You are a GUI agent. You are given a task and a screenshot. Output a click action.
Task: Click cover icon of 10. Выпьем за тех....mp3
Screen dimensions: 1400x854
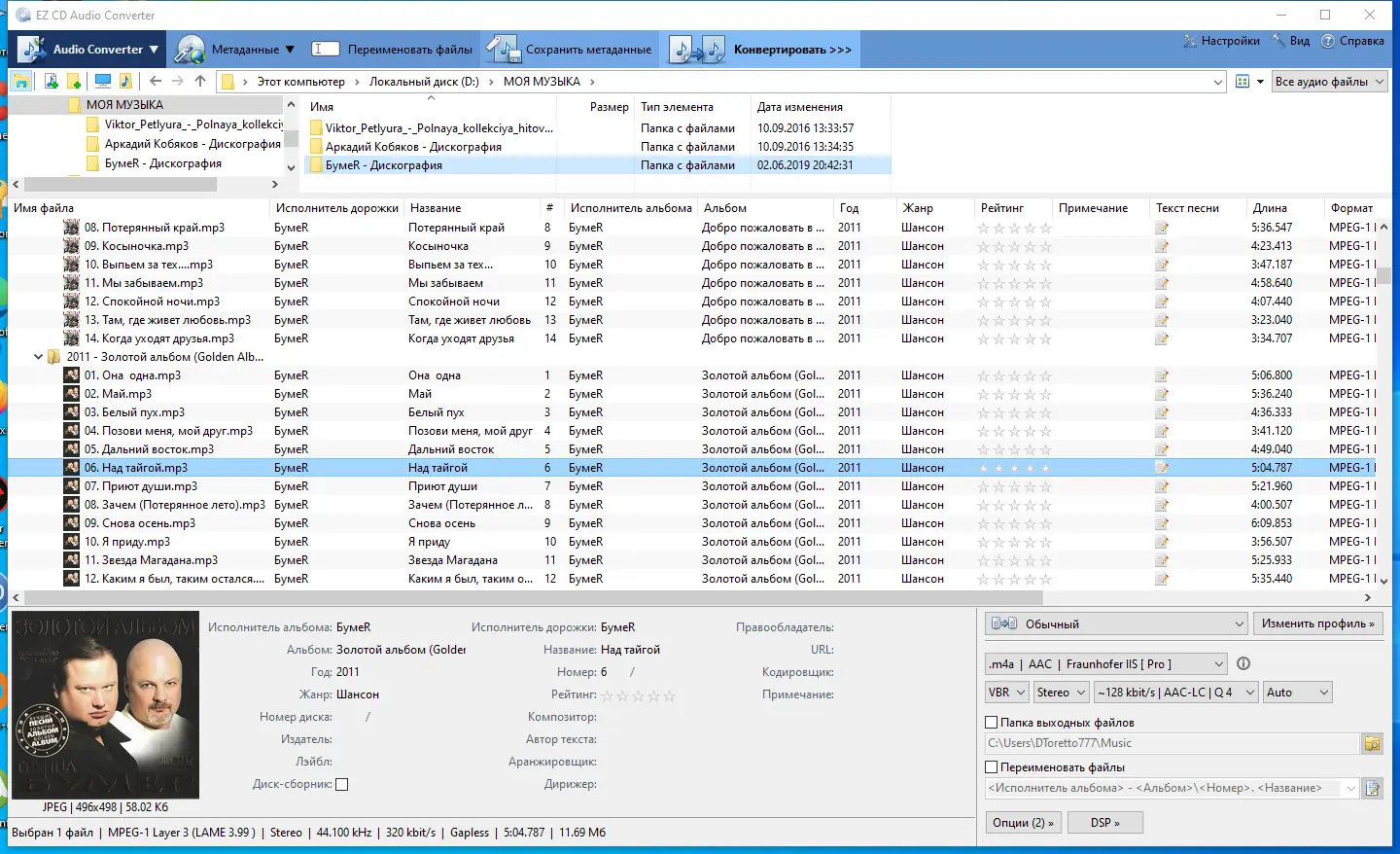pos(71,265)
